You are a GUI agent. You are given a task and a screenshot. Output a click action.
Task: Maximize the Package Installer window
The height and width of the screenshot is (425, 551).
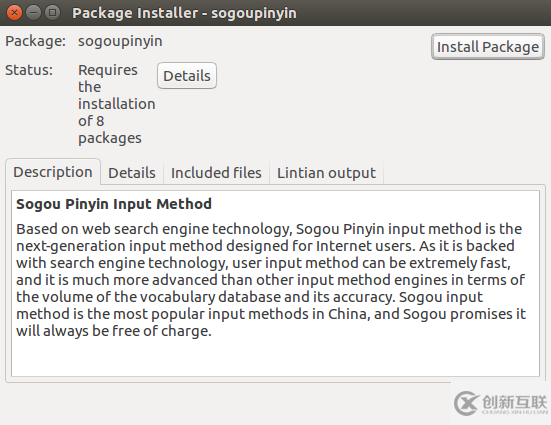click(52, 13)
